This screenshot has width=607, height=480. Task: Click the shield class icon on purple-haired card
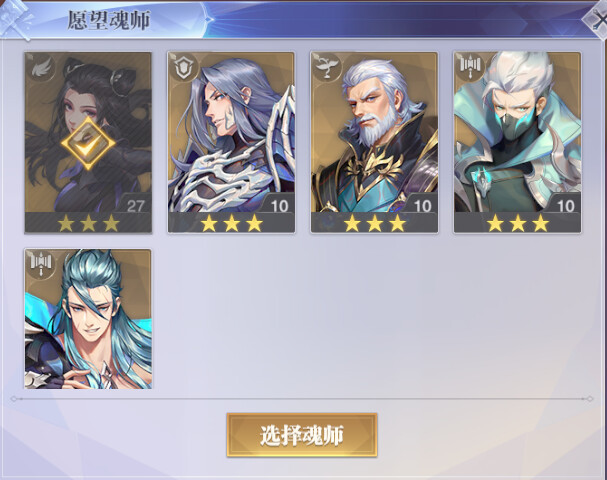[183, 68]
